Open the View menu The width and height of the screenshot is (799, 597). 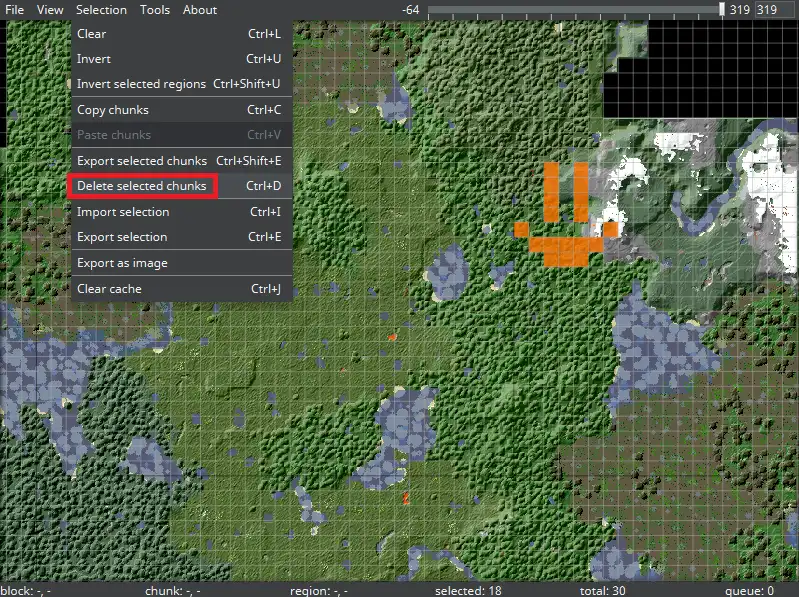[x=50, y=10]
